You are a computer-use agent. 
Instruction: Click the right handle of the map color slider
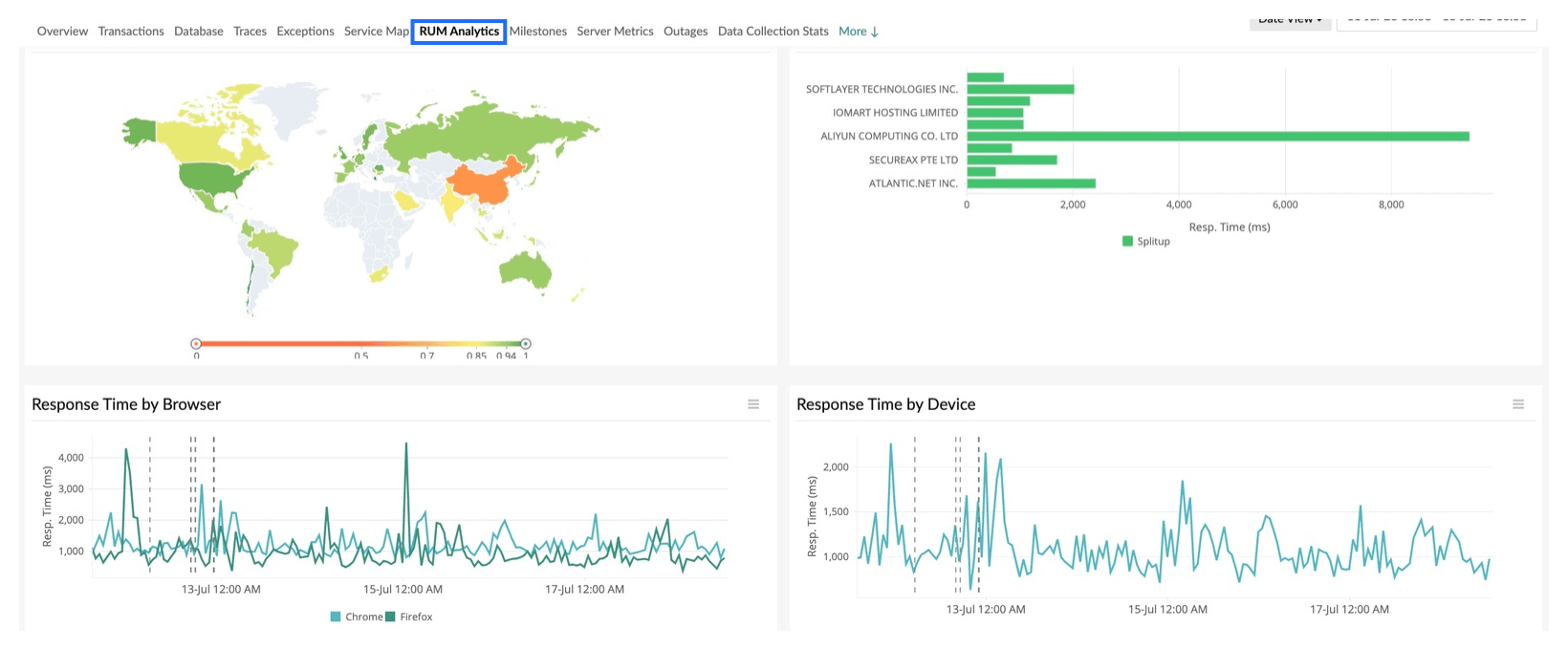(x=525, y=343)
